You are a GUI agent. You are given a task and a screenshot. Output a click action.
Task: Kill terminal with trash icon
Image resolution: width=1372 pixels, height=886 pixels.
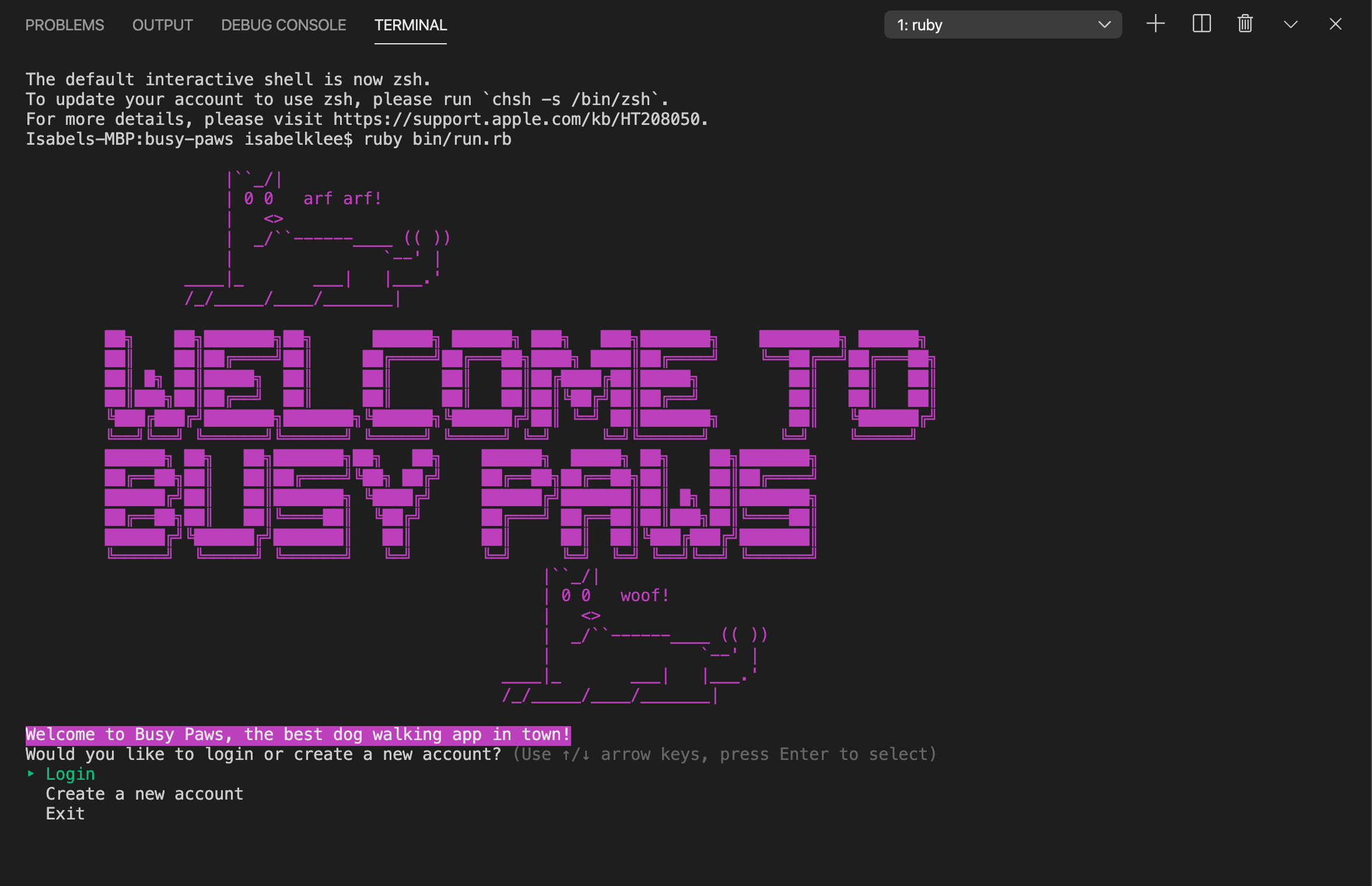pyautogui.click(x=1245, y=25)
